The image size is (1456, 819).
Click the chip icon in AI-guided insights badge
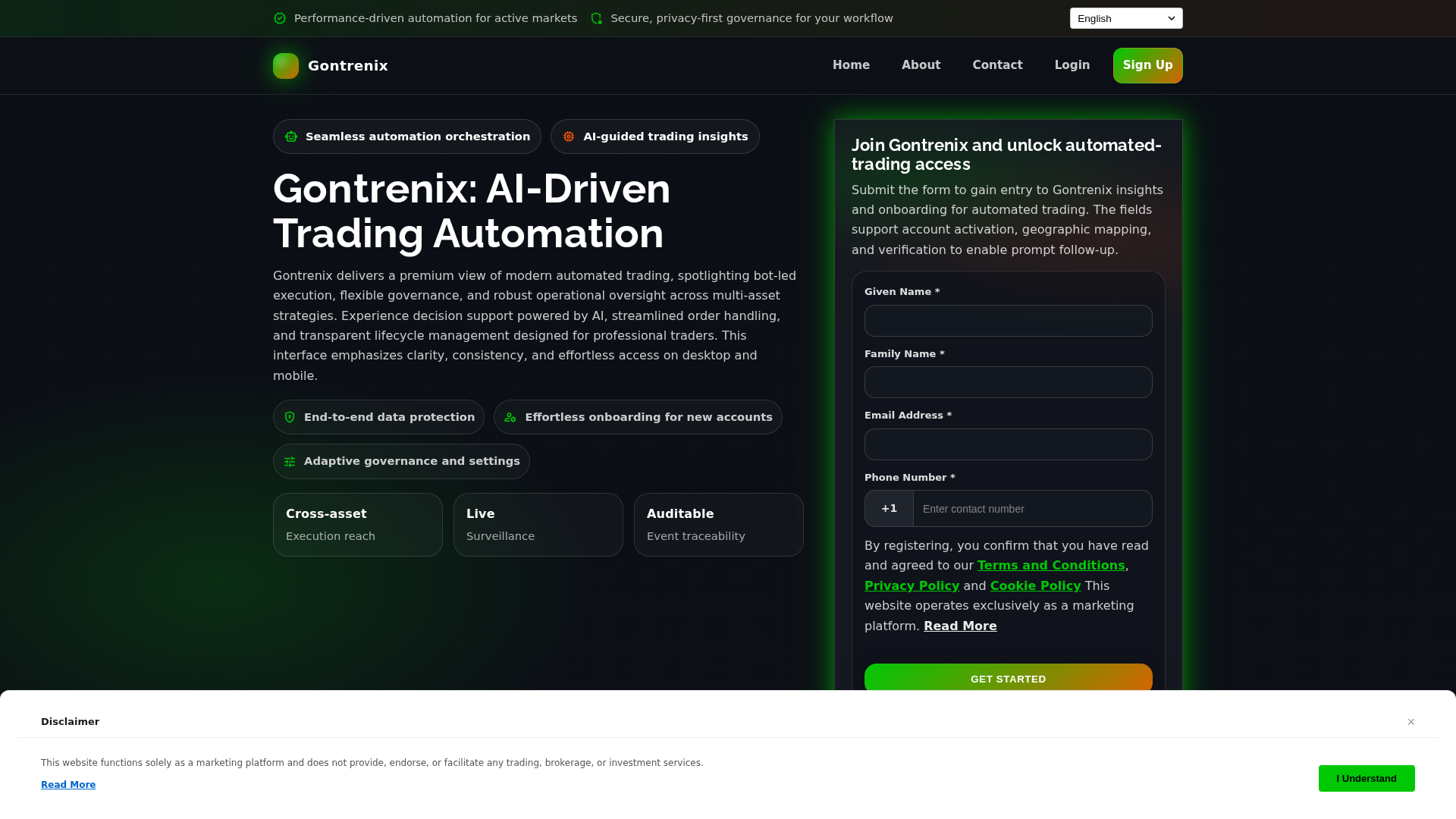[x=569, y=136]
